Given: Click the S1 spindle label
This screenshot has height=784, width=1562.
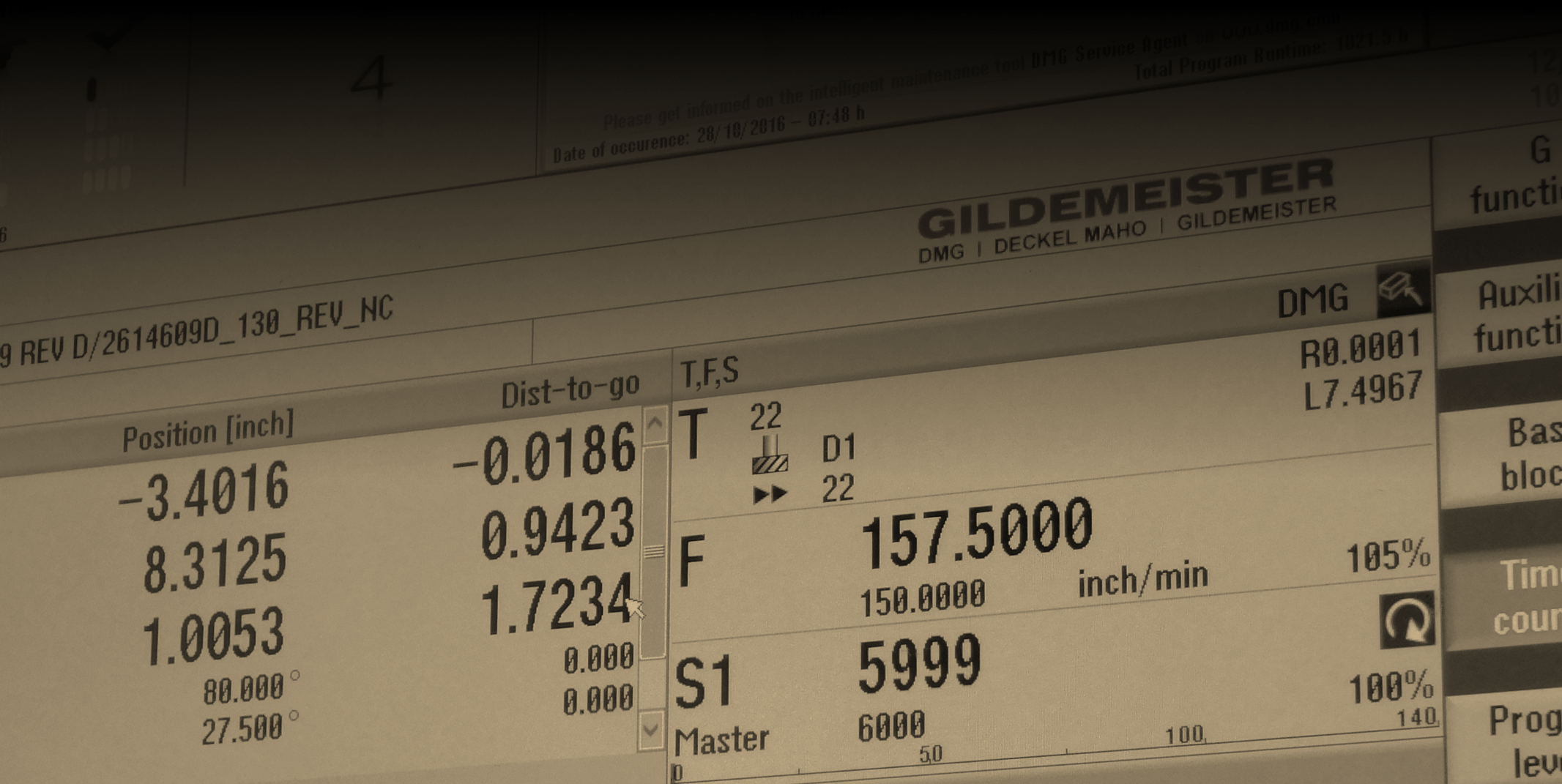Looking at the screenshot, I should pos(703,682).
